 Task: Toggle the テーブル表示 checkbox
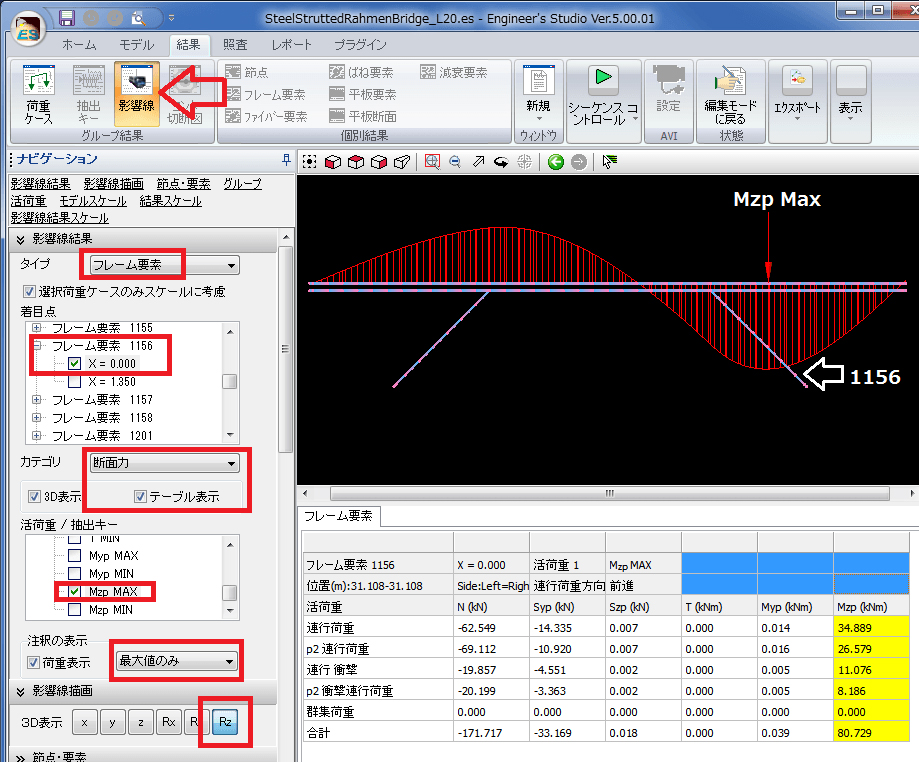pos(140,496)
